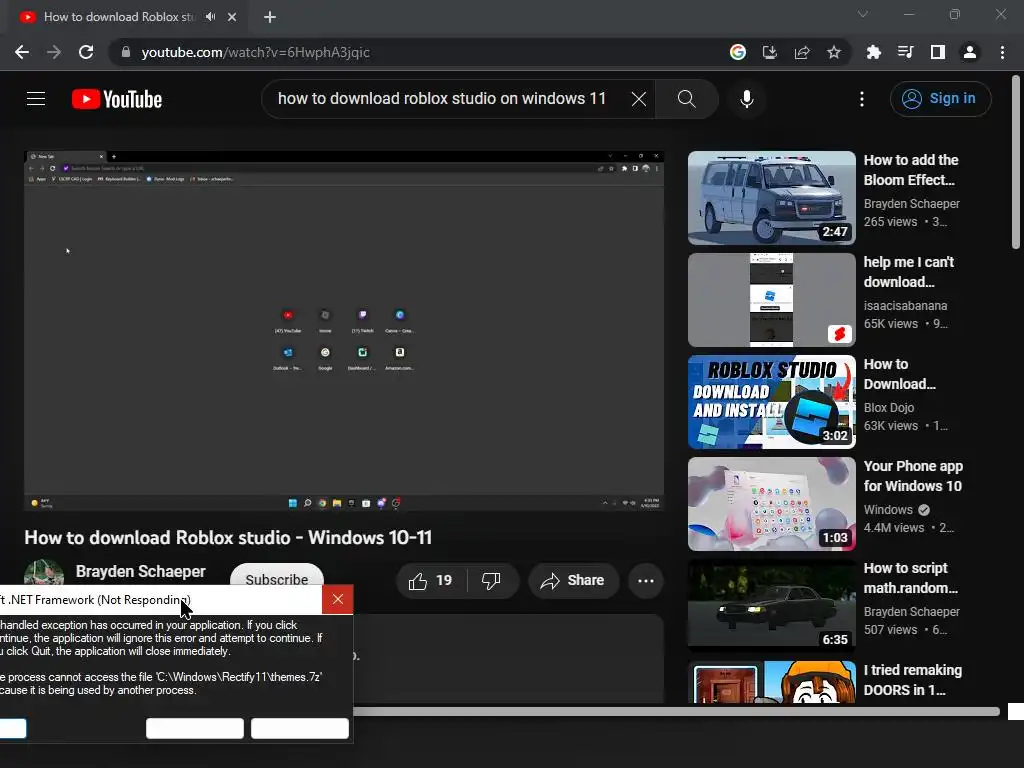Image resolution: width=1024 pixels, height=768 pixels.
Task: Click the address bar URL
Action: click(x=255, y=52)
